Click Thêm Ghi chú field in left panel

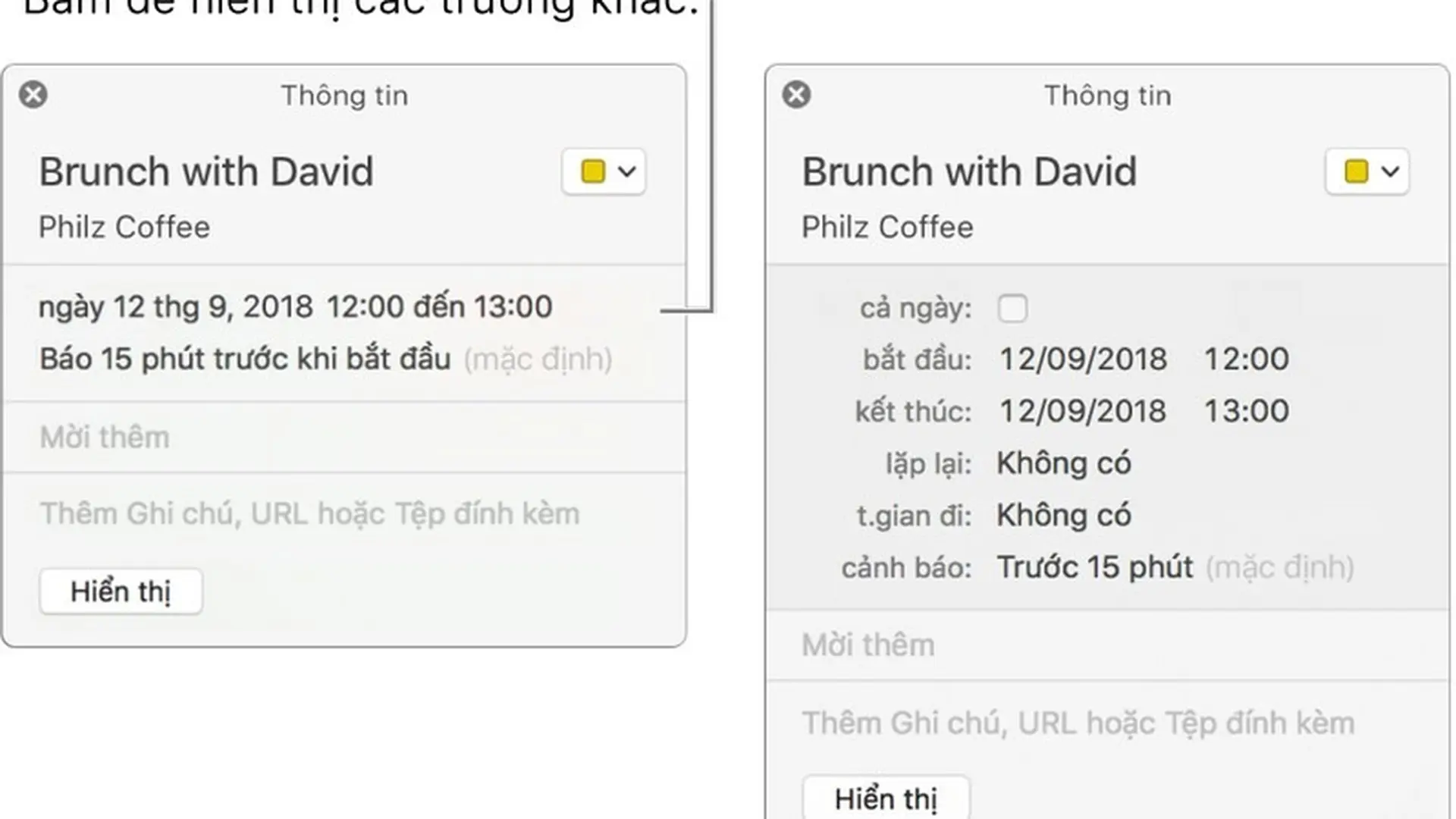[x=309, y=514]
